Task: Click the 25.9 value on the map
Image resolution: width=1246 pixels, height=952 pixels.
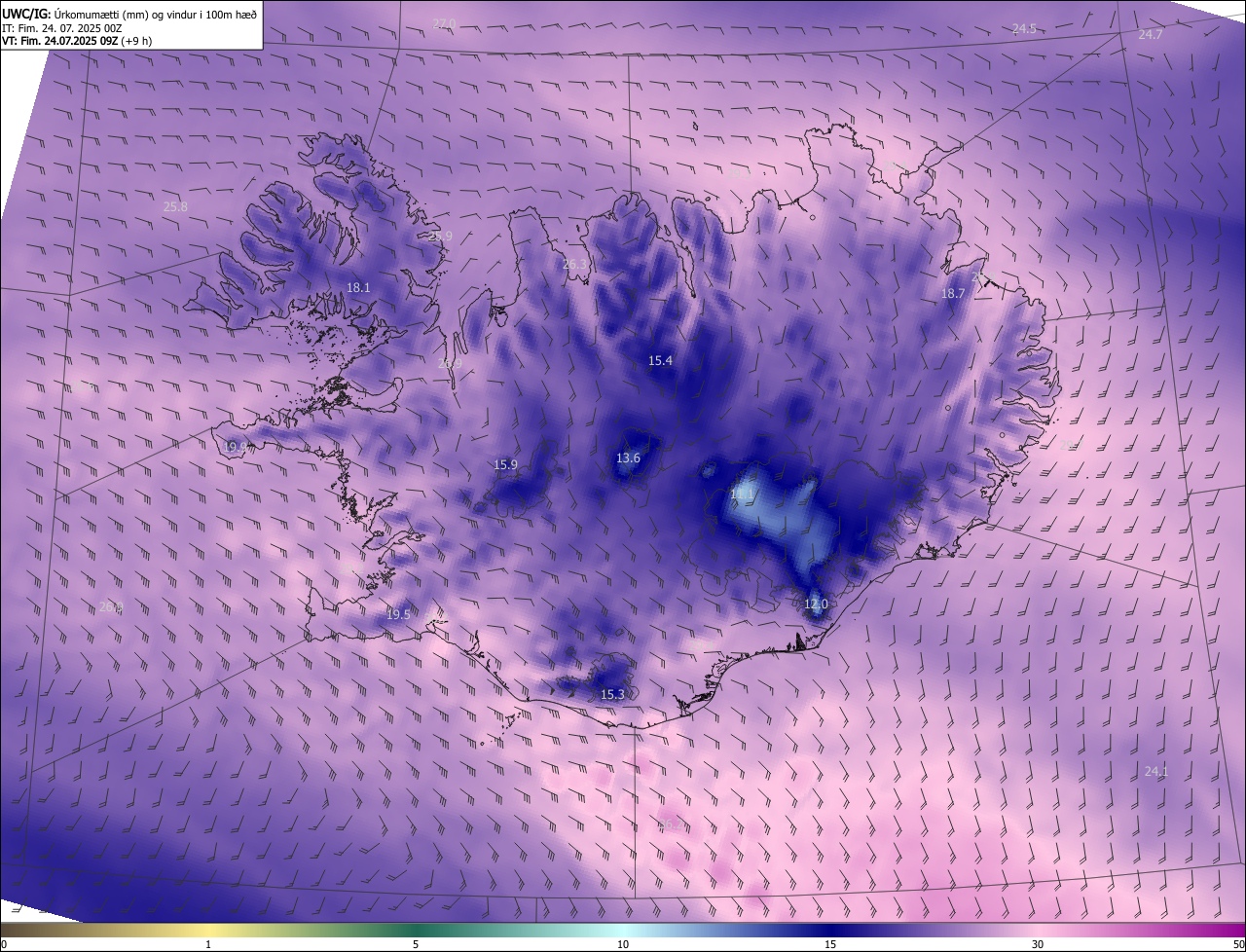Action: coord(440,236)
